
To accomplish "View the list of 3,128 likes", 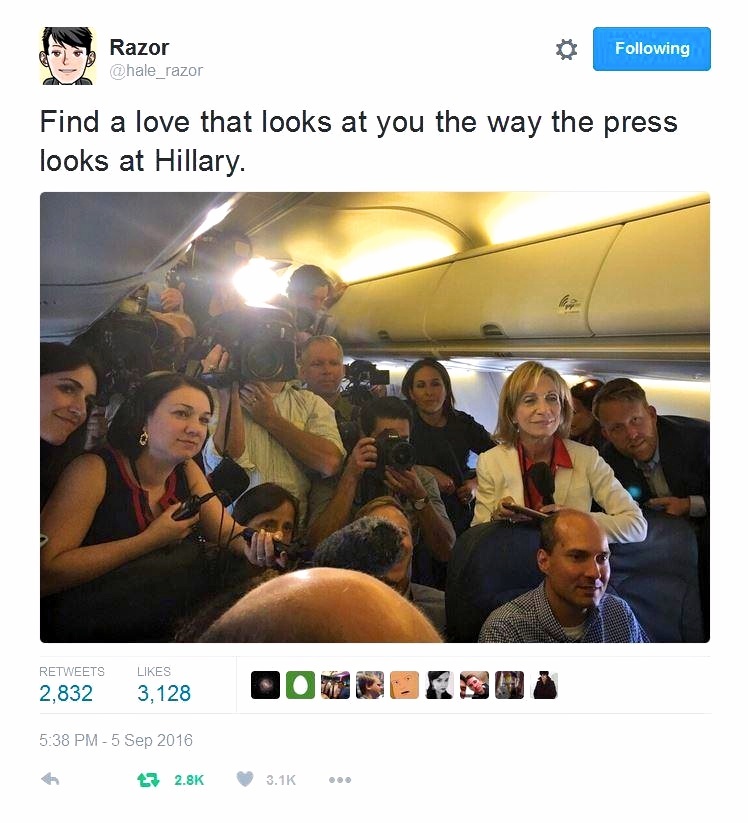I will pos(164,685).
